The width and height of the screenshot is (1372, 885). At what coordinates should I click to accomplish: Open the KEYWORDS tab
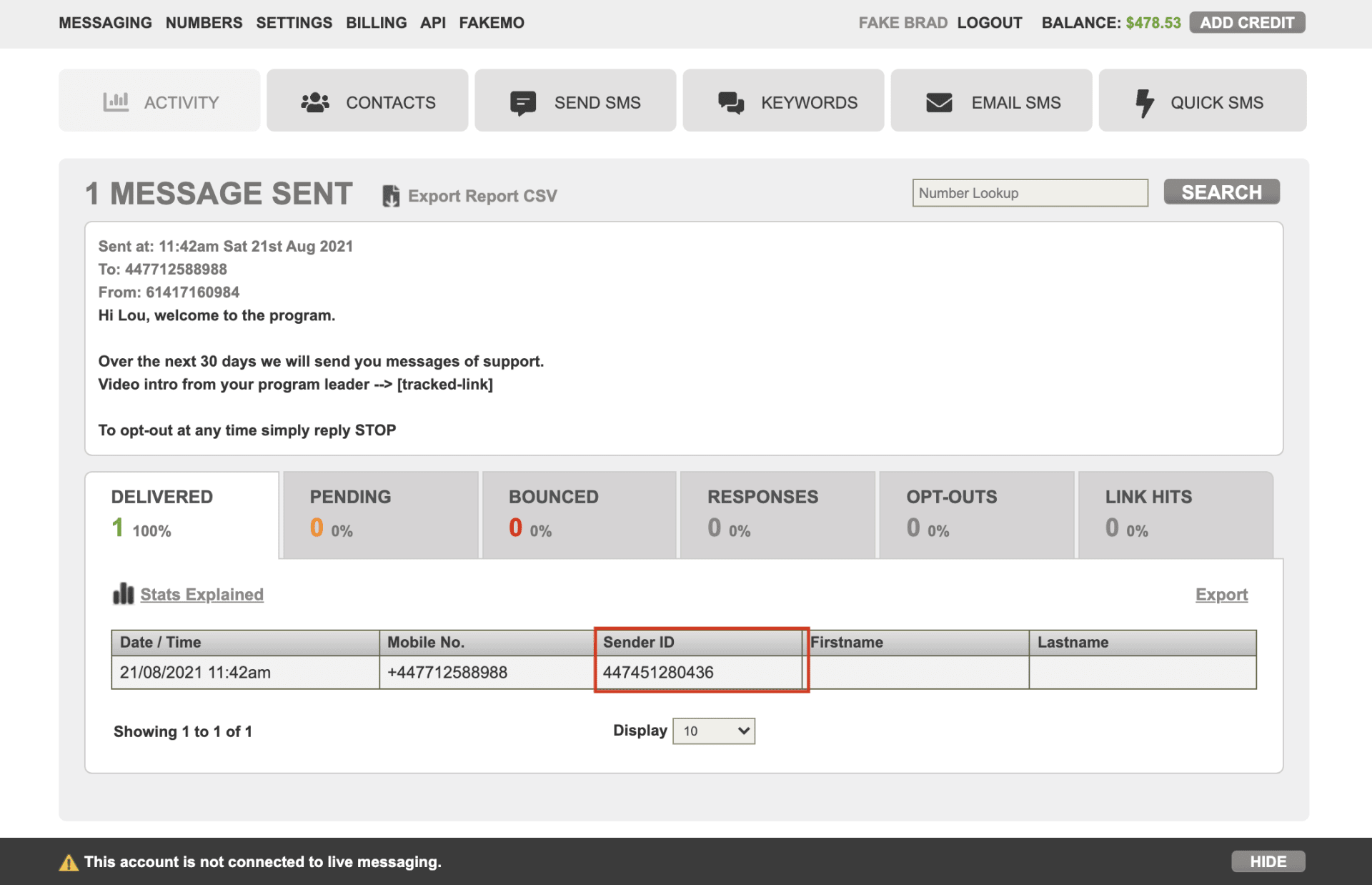[783, 100]
